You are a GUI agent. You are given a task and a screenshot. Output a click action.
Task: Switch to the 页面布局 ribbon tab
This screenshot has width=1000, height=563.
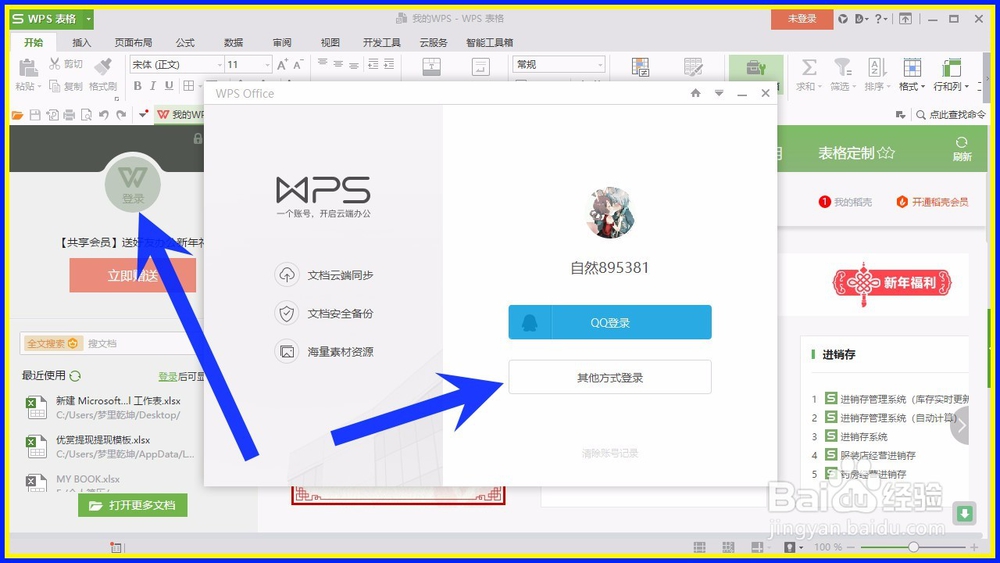tap(133, 43)
